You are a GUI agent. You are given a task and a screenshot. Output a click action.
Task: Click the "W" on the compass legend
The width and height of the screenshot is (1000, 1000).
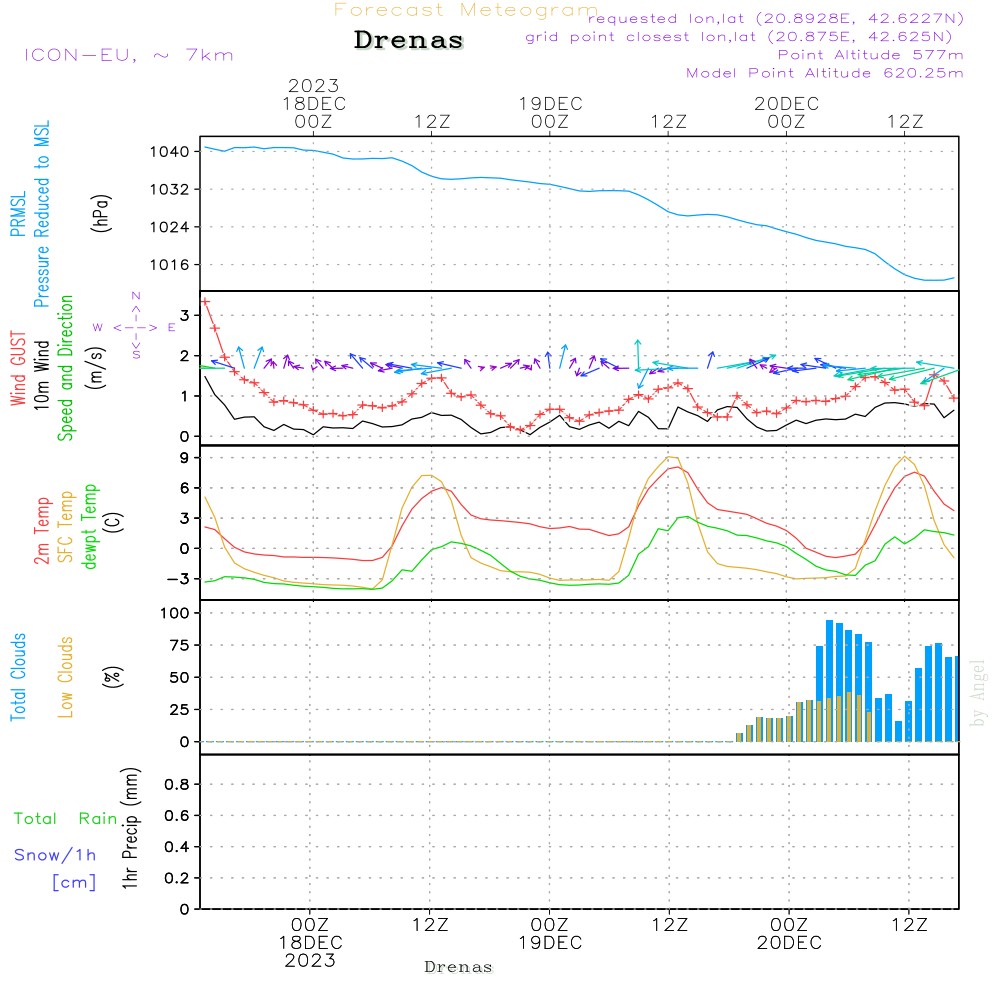pyautogui.click(x=98, y=327)
